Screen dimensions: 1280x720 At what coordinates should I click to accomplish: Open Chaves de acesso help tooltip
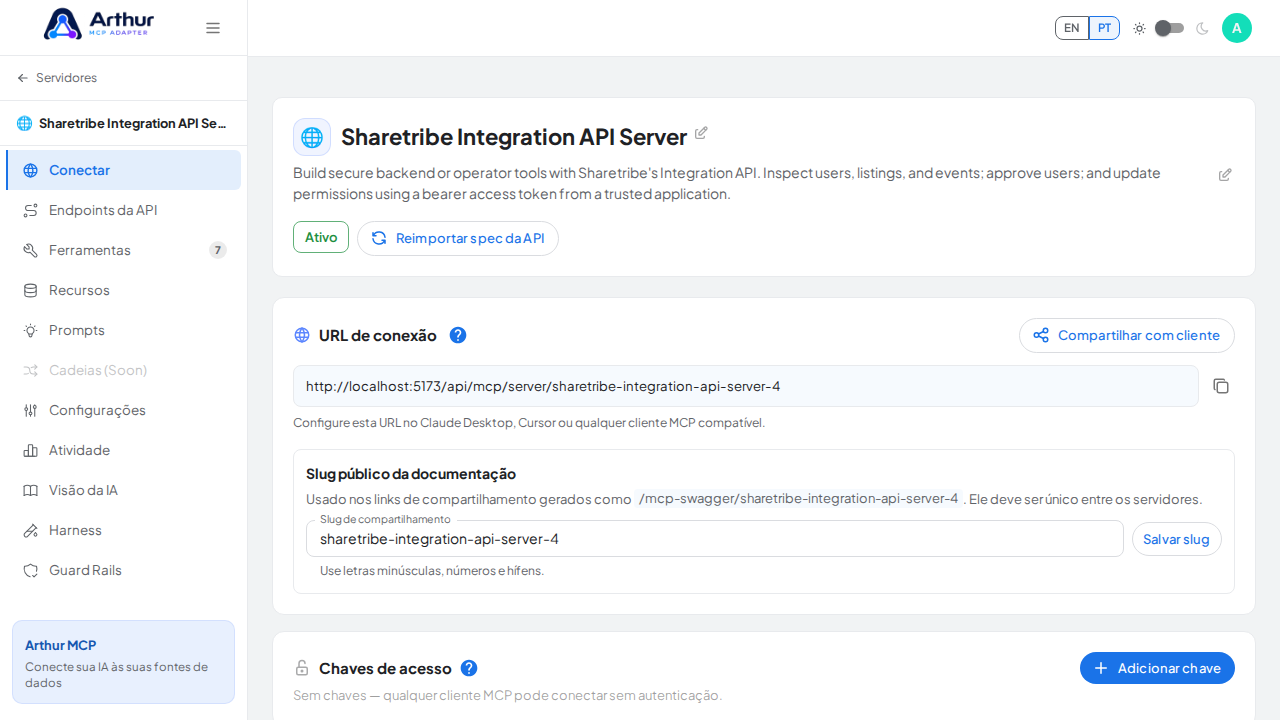[x=469, y=668]
